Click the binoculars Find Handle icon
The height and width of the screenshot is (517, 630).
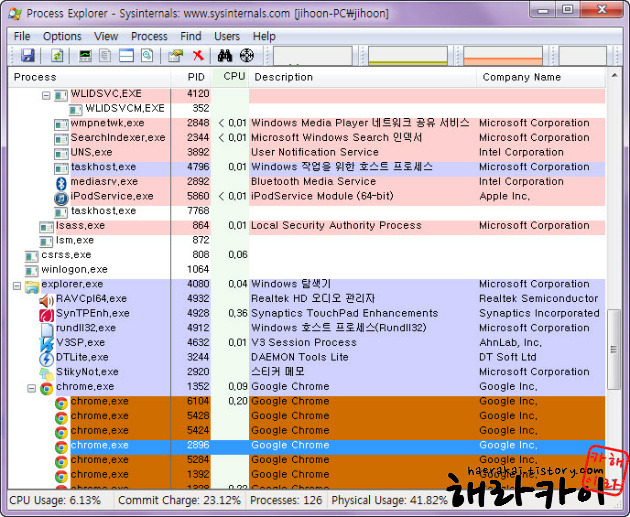[x=225, y=55]
